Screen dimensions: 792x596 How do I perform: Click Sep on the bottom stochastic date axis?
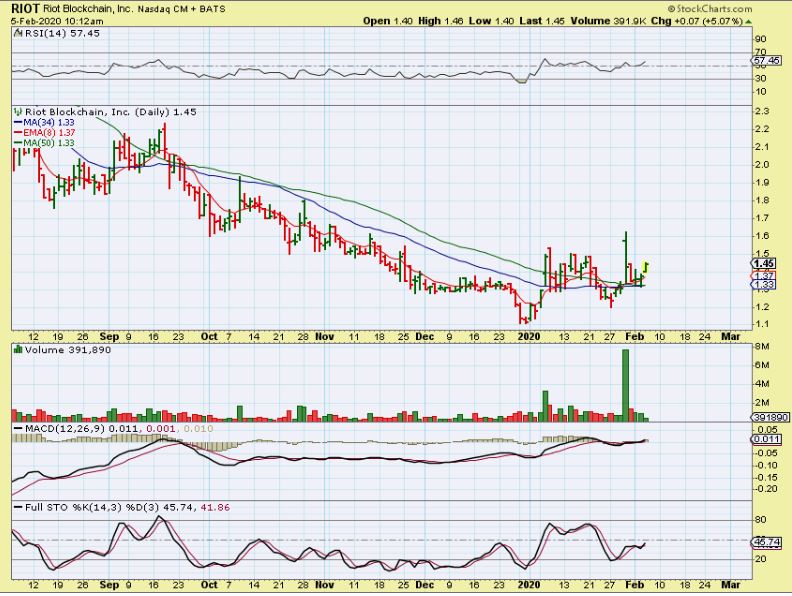click(109, 585)
